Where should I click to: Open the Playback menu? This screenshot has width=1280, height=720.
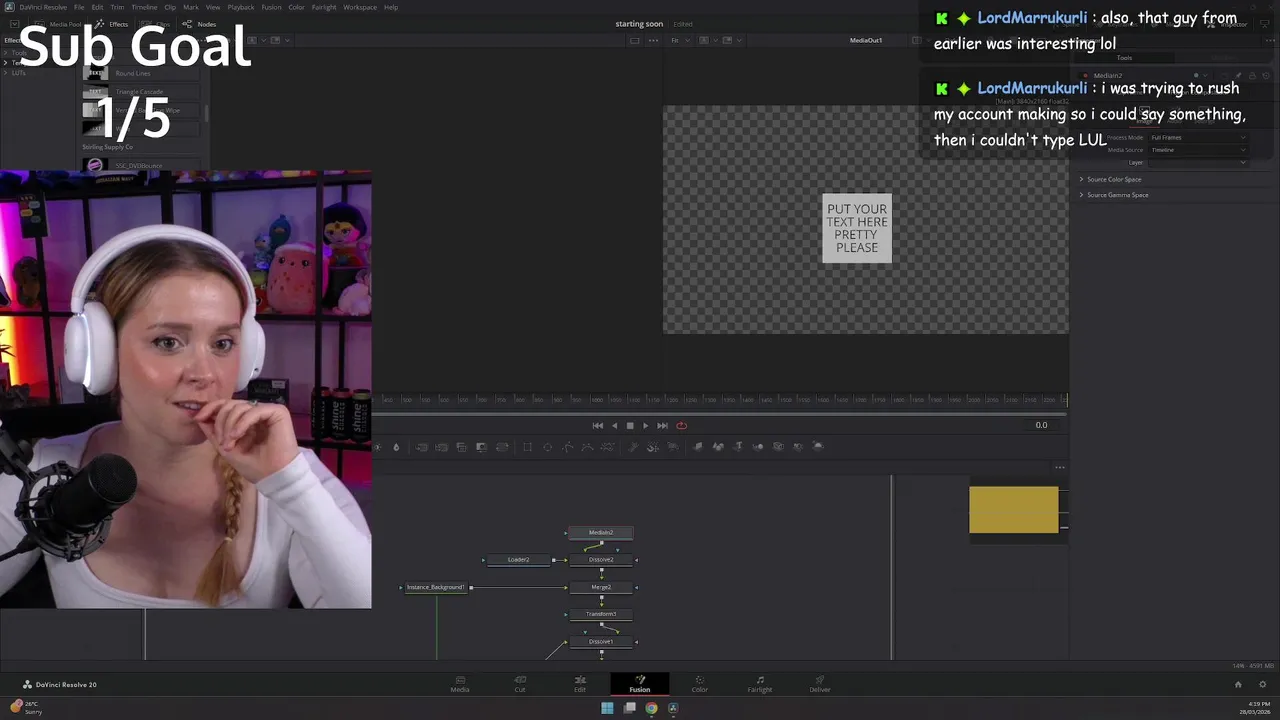pos(241,7)
